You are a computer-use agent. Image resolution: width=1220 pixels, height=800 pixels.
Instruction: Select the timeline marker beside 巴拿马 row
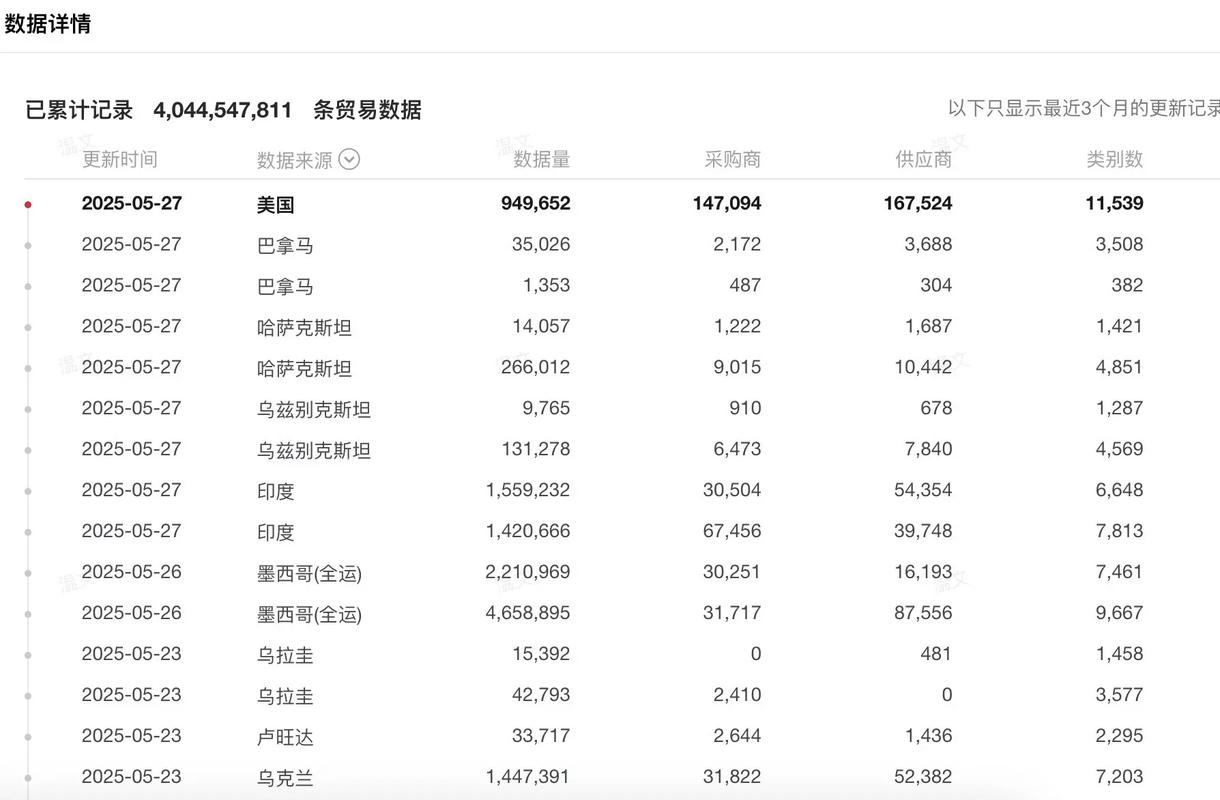pos(28,244)
